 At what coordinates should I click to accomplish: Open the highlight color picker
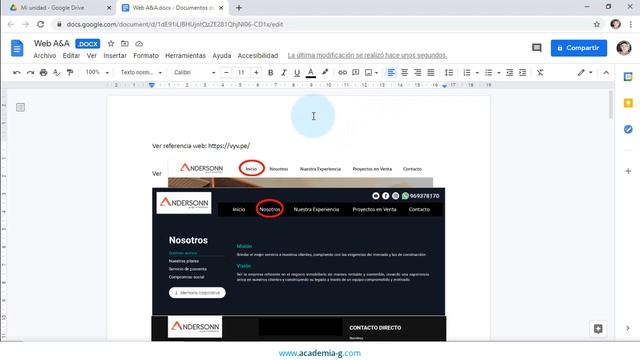325,73
